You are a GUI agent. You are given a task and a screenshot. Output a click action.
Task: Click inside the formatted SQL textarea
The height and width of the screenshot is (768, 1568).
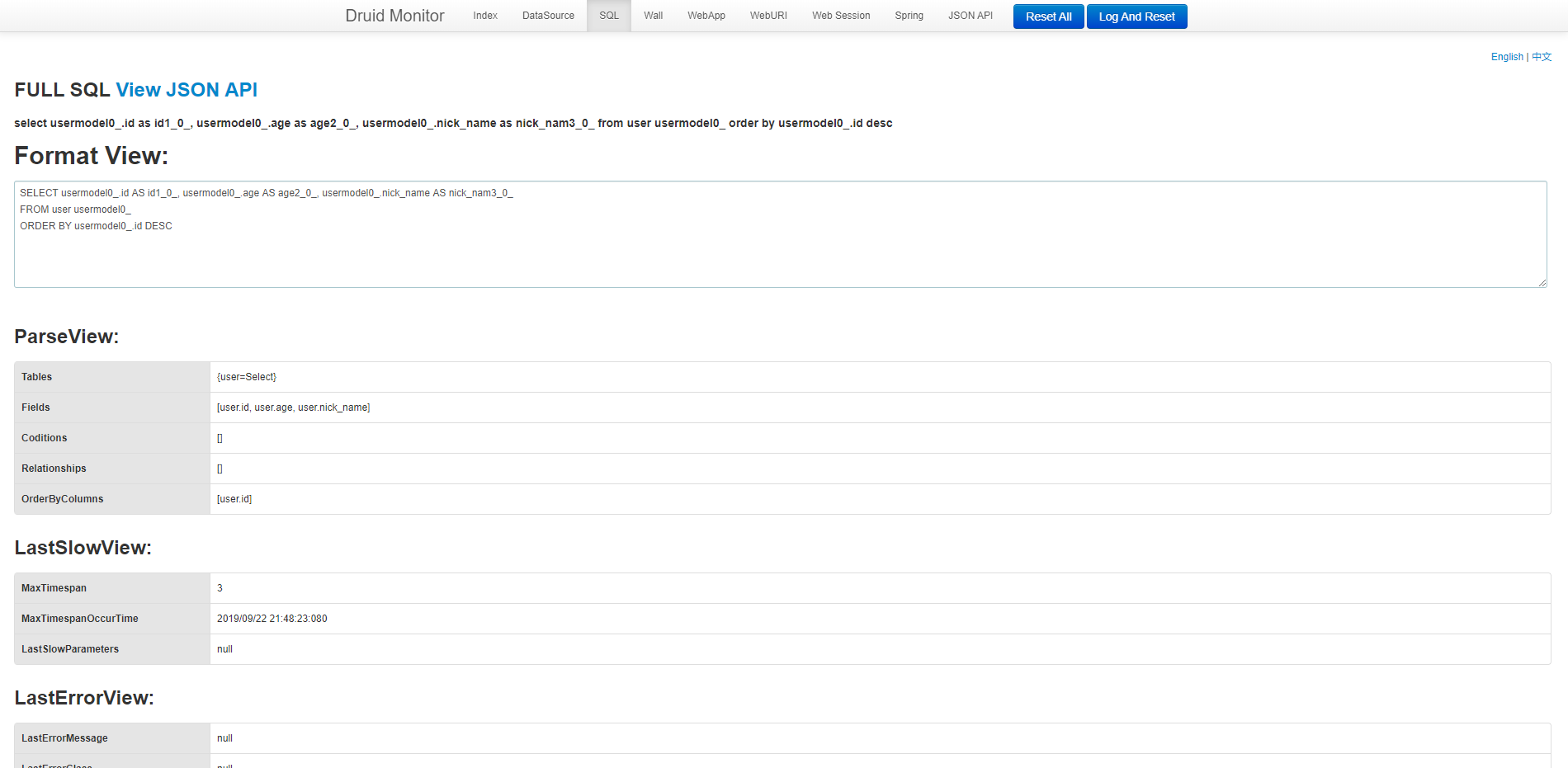[x=781, y=234]
